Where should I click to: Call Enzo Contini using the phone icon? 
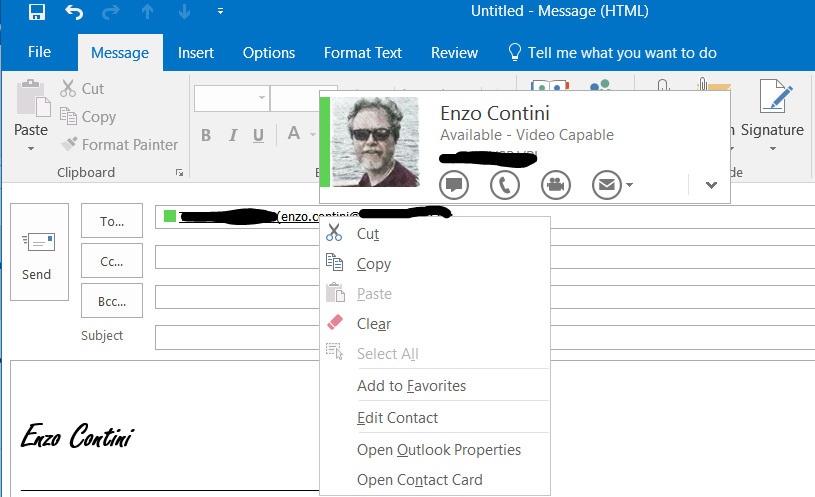point(505,184)
